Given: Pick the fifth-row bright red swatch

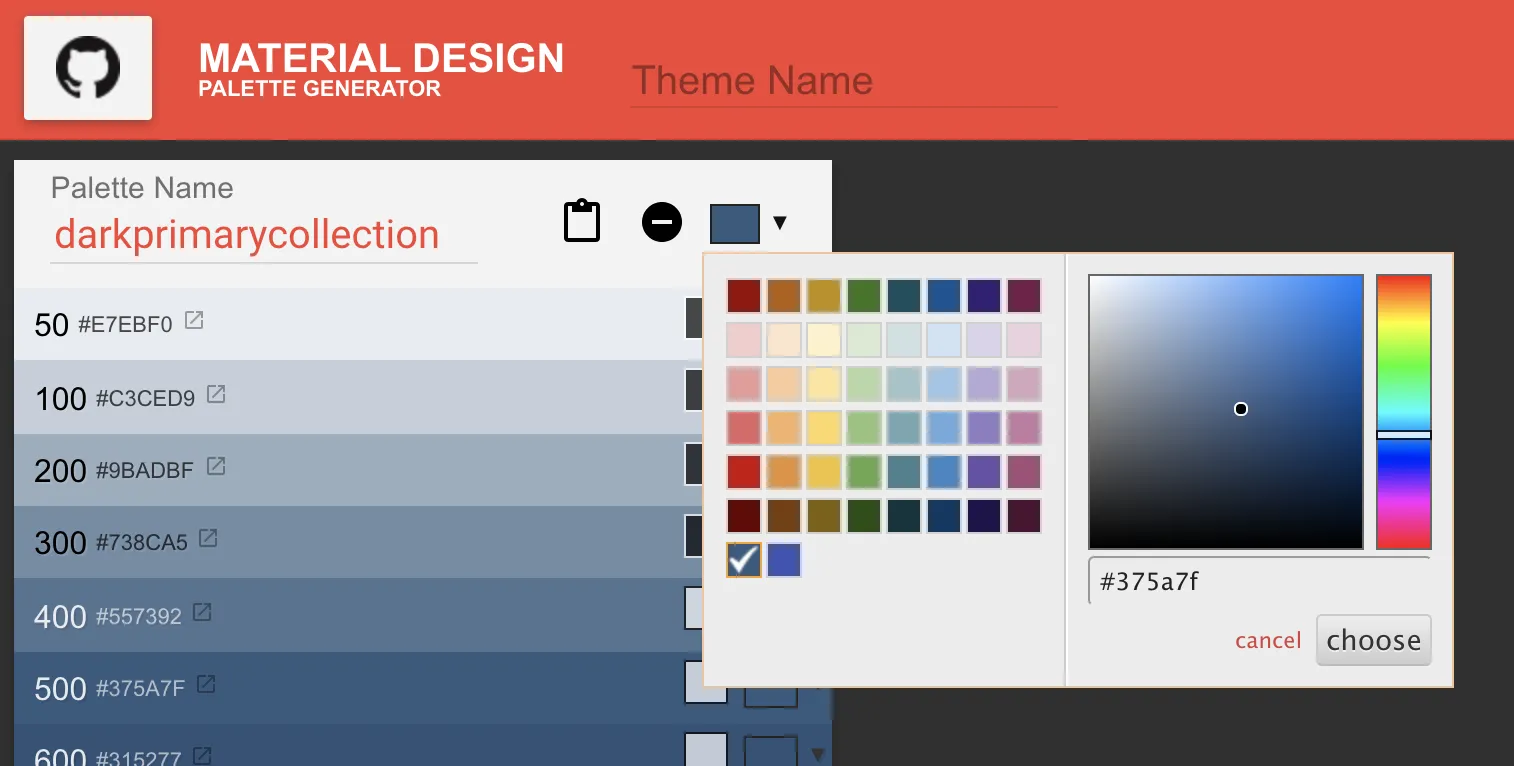Looking at the screenshot, I should click(x=744, y=472).
